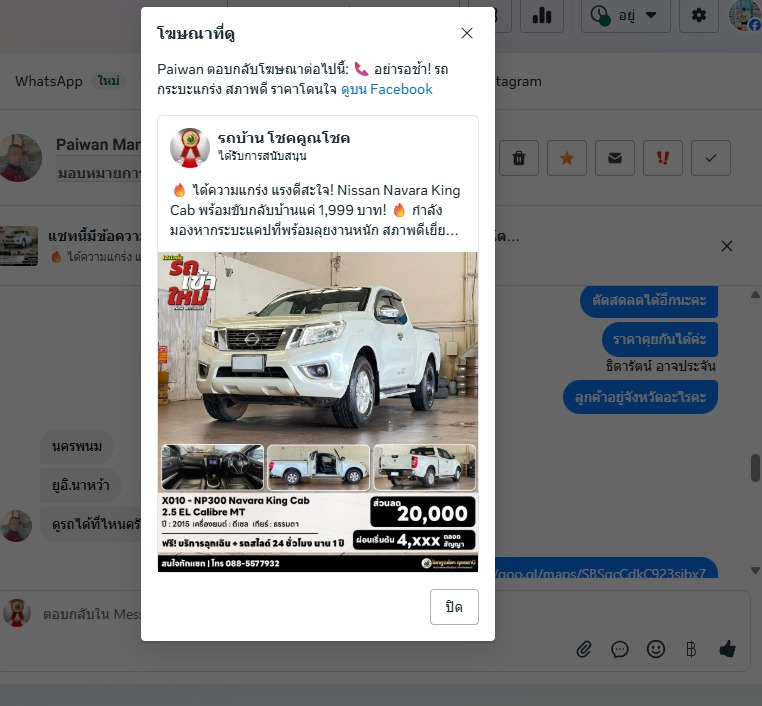Screen dimensions: 762x706
Task: Click customer message ยูอิ.นาหว้า
Action: pos(81,485)
